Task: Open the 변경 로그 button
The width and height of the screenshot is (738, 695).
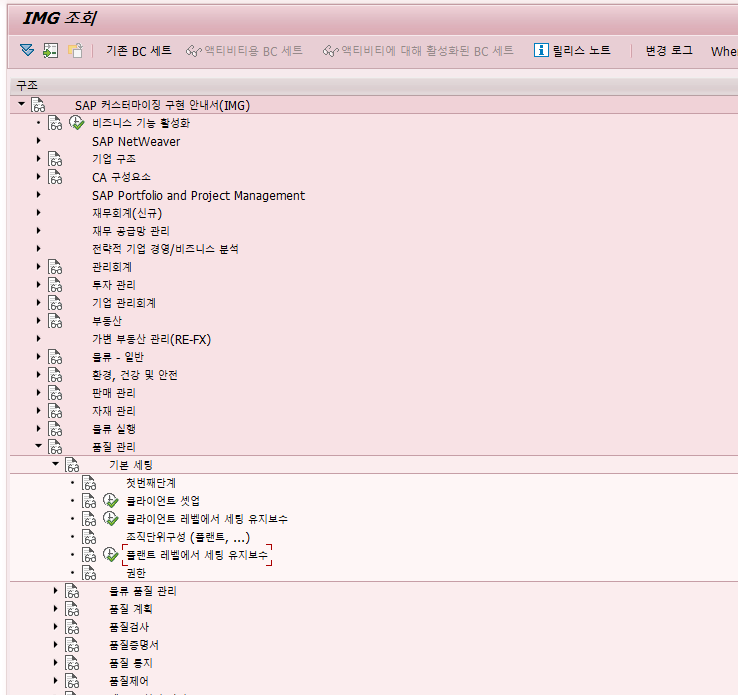Action: (669, 50)
